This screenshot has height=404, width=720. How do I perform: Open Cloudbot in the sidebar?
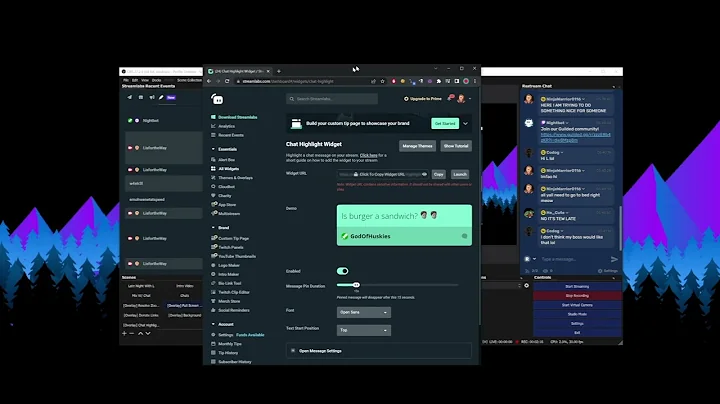click(x=226, y=187)
